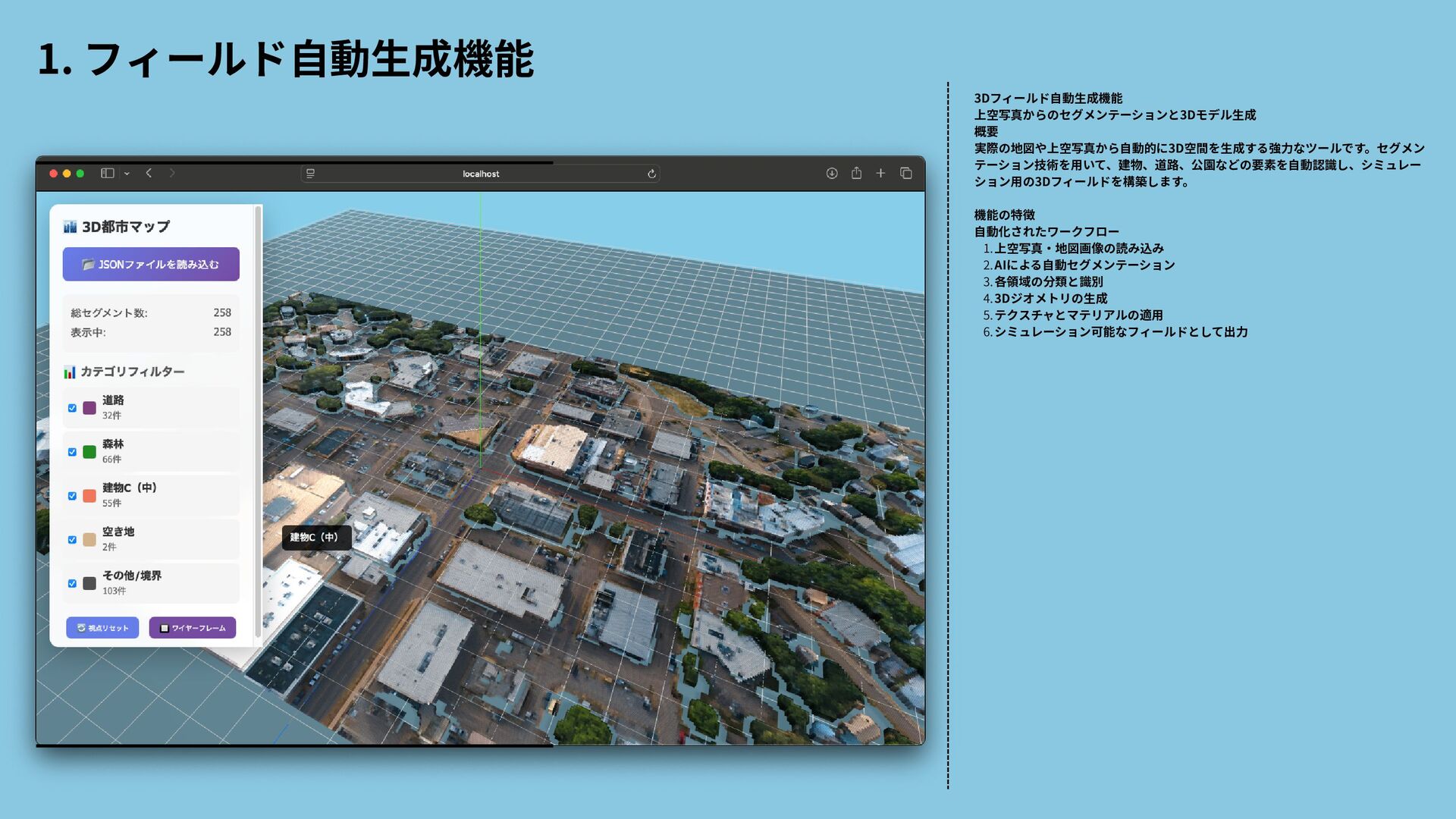This screenshot has width=1456, height=819.
Task: Reload the localhost page
Action: pos(651,174)
